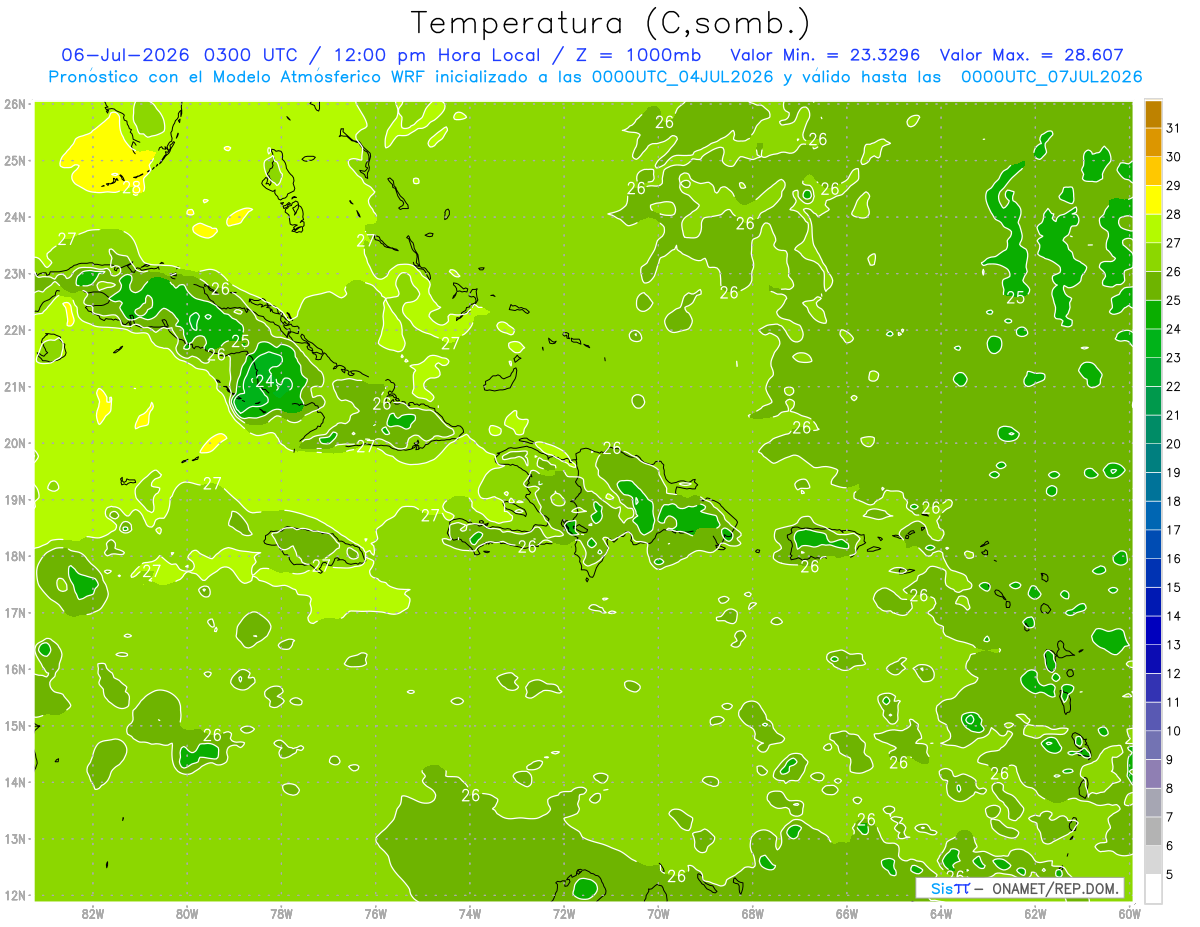The height and width of the screenshot is (927, 1200).
Task: Click the legend value 20
Action: point(1174,443)
